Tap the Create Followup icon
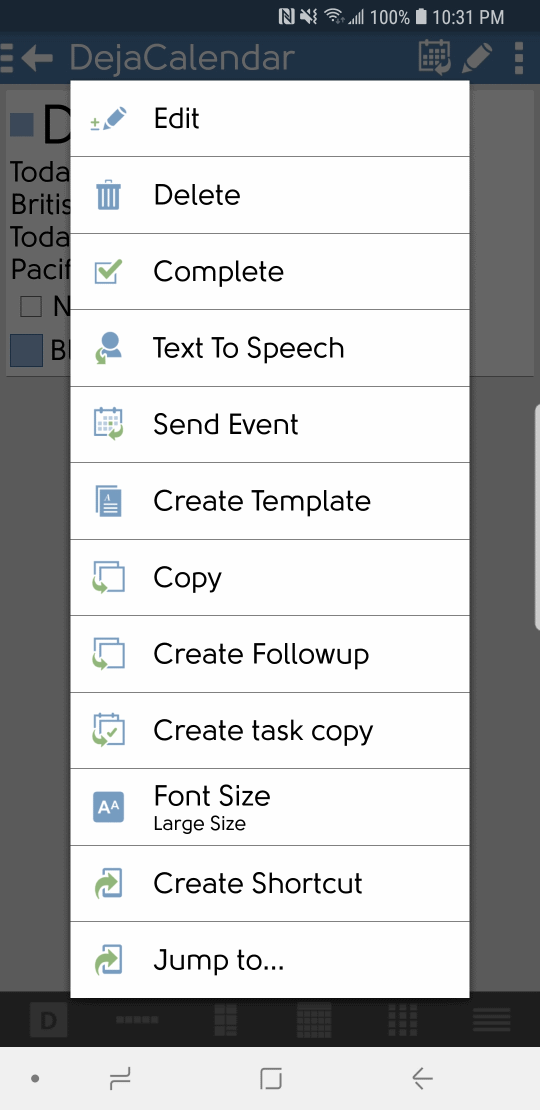Image resolution: width=540 pixels, height=1110 pixels. coord(108,653)
